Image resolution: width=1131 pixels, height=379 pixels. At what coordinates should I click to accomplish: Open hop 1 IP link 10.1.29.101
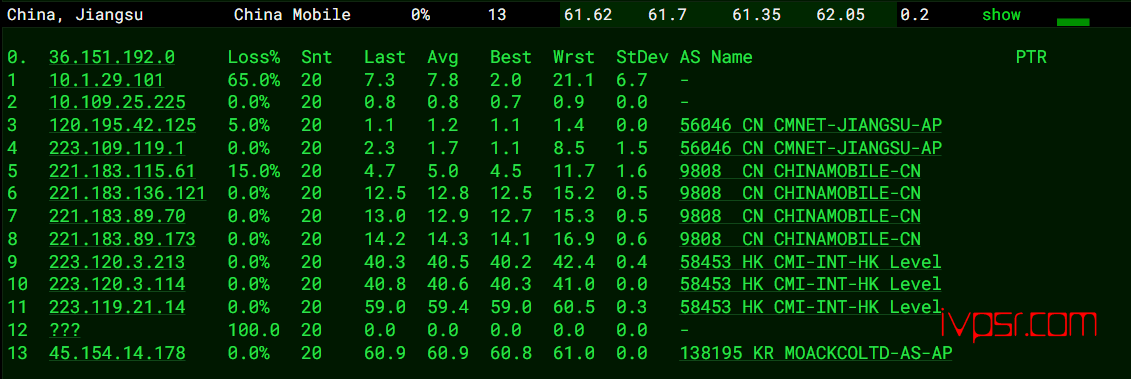107,80
